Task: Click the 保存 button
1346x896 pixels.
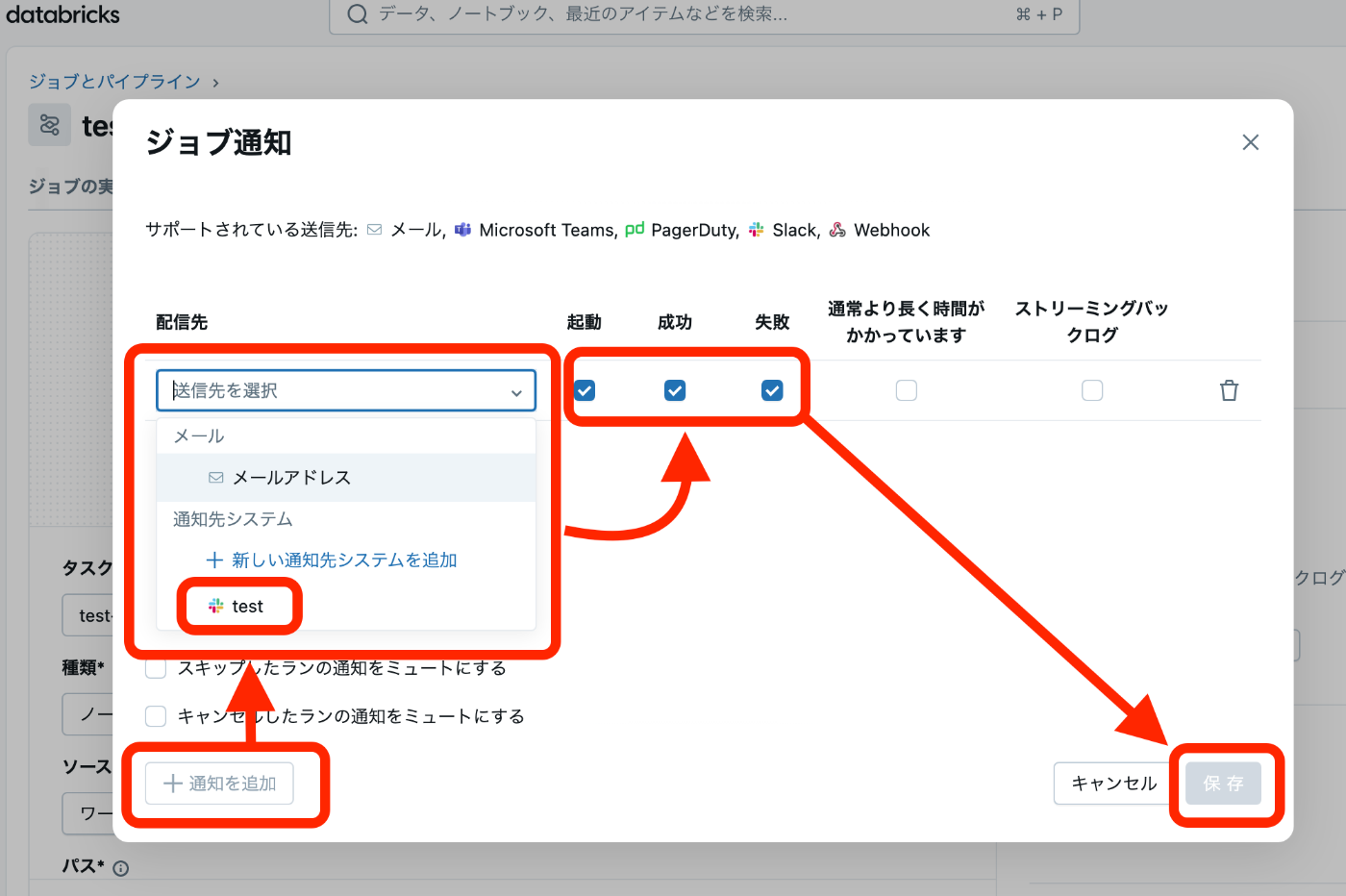Action: [1224, 784]
